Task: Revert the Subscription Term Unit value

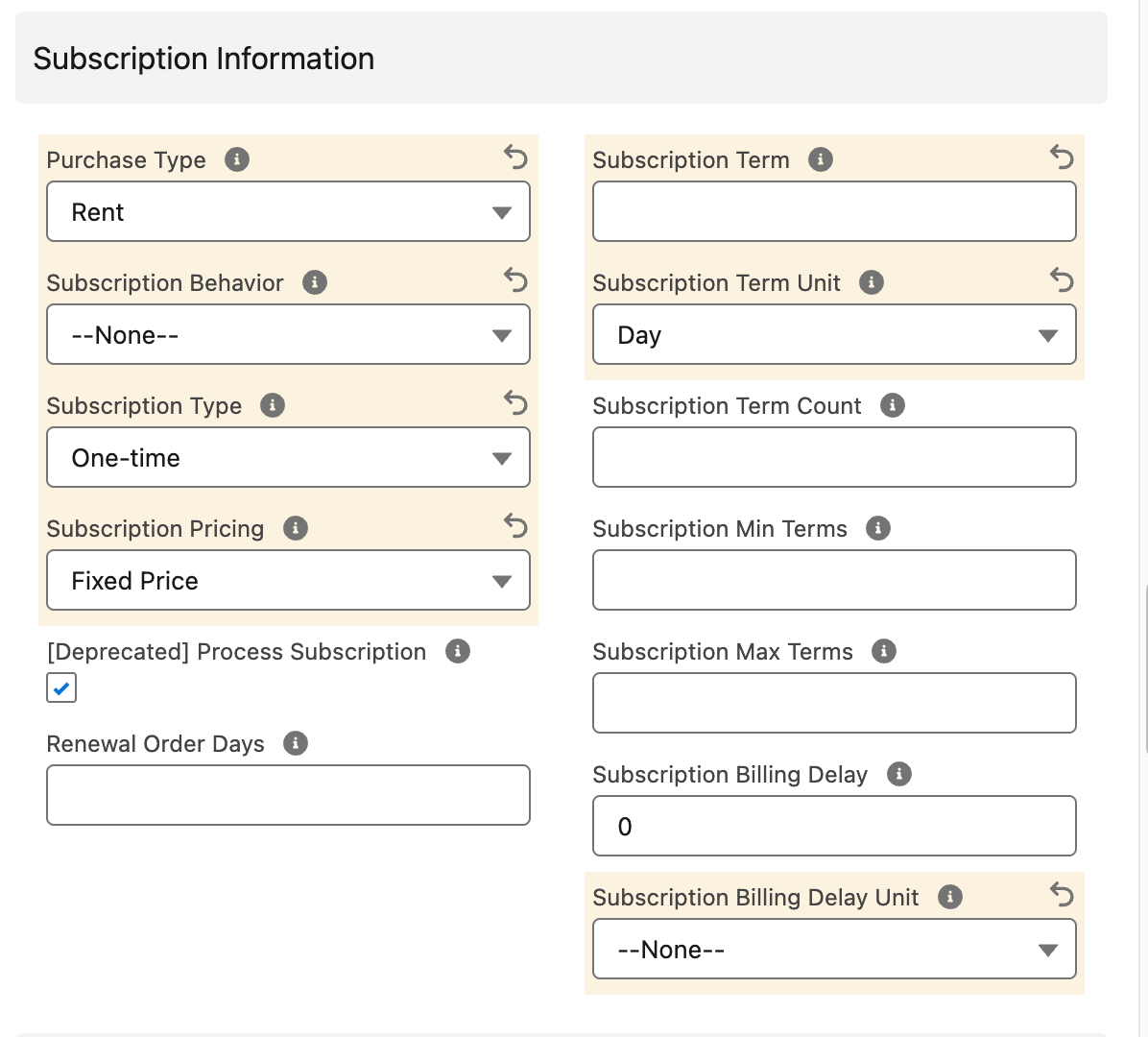Action: pyautogui.click(x=1062, y=280)
